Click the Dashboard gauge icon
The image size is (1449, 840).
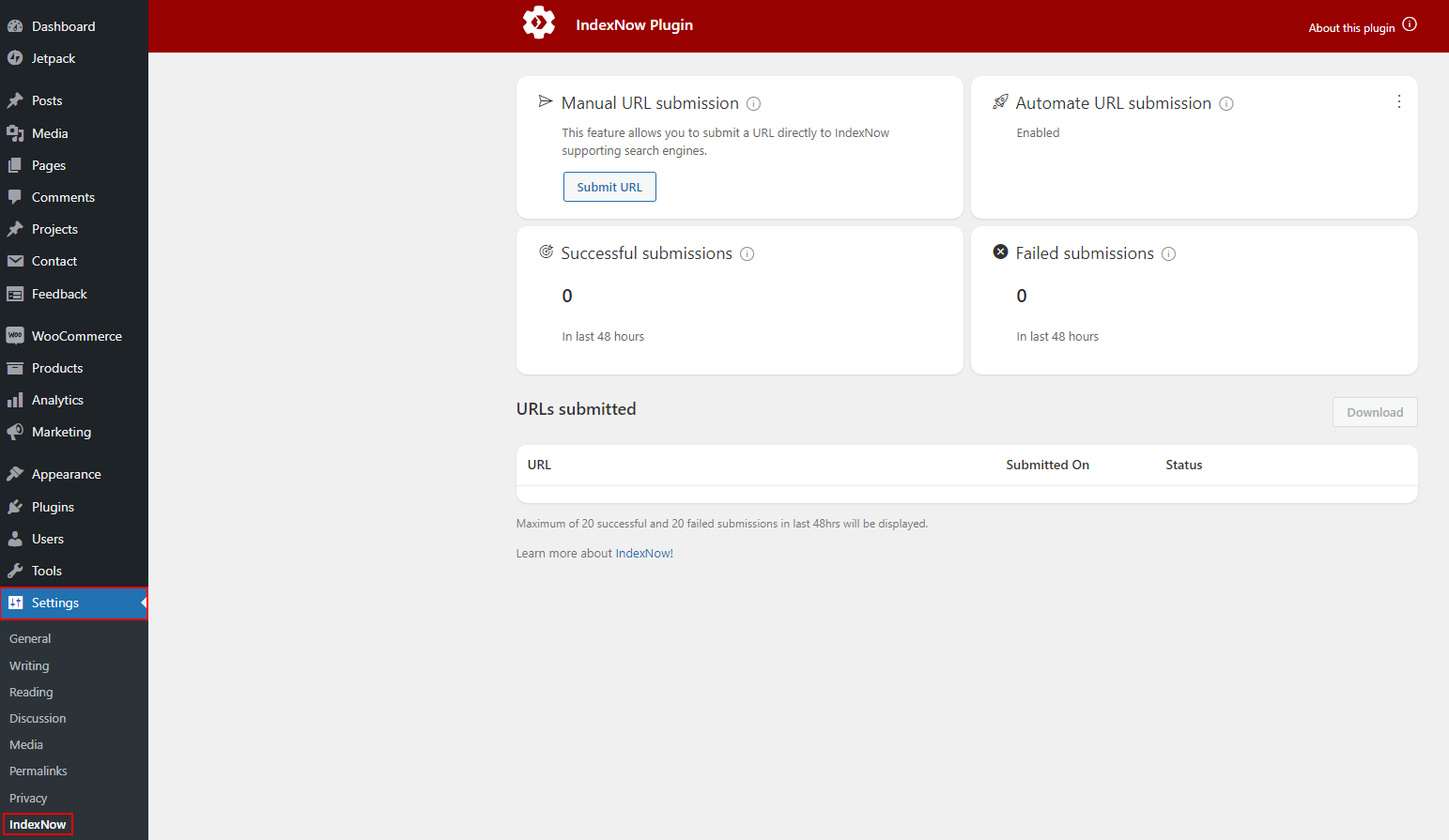[15, 26]
